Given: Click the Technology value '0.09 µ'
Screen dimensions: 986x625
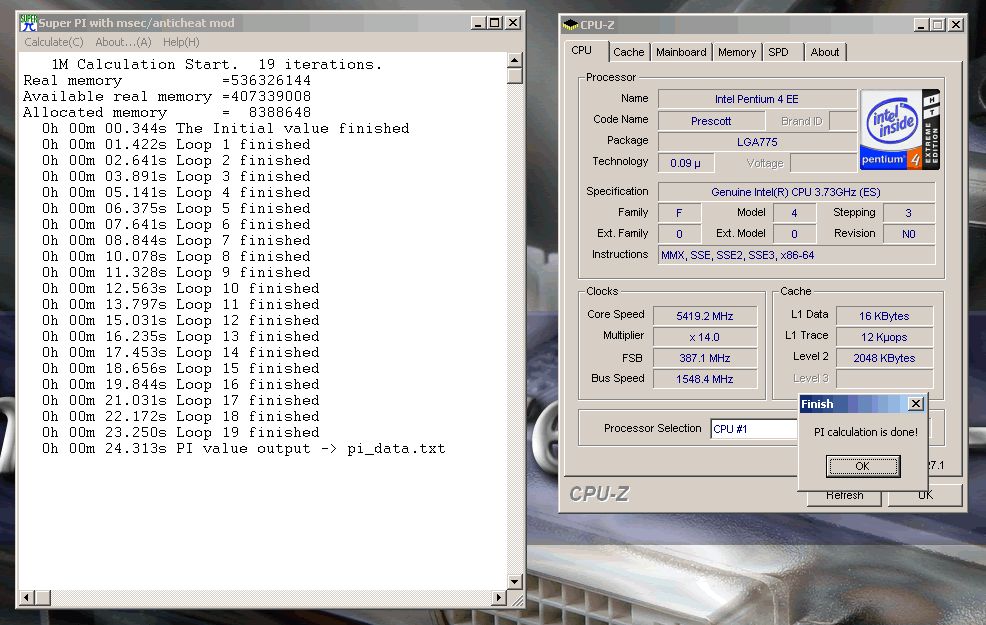Looking at the screenshot, I should click(685, 163).
